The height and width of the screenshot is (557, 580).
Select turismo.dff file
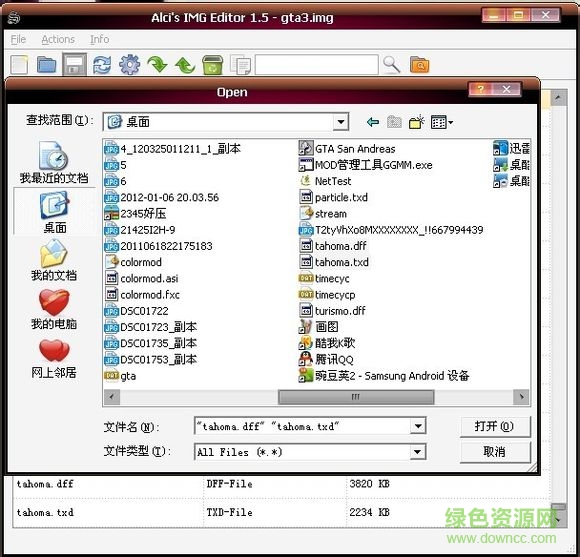click(332, 311)
